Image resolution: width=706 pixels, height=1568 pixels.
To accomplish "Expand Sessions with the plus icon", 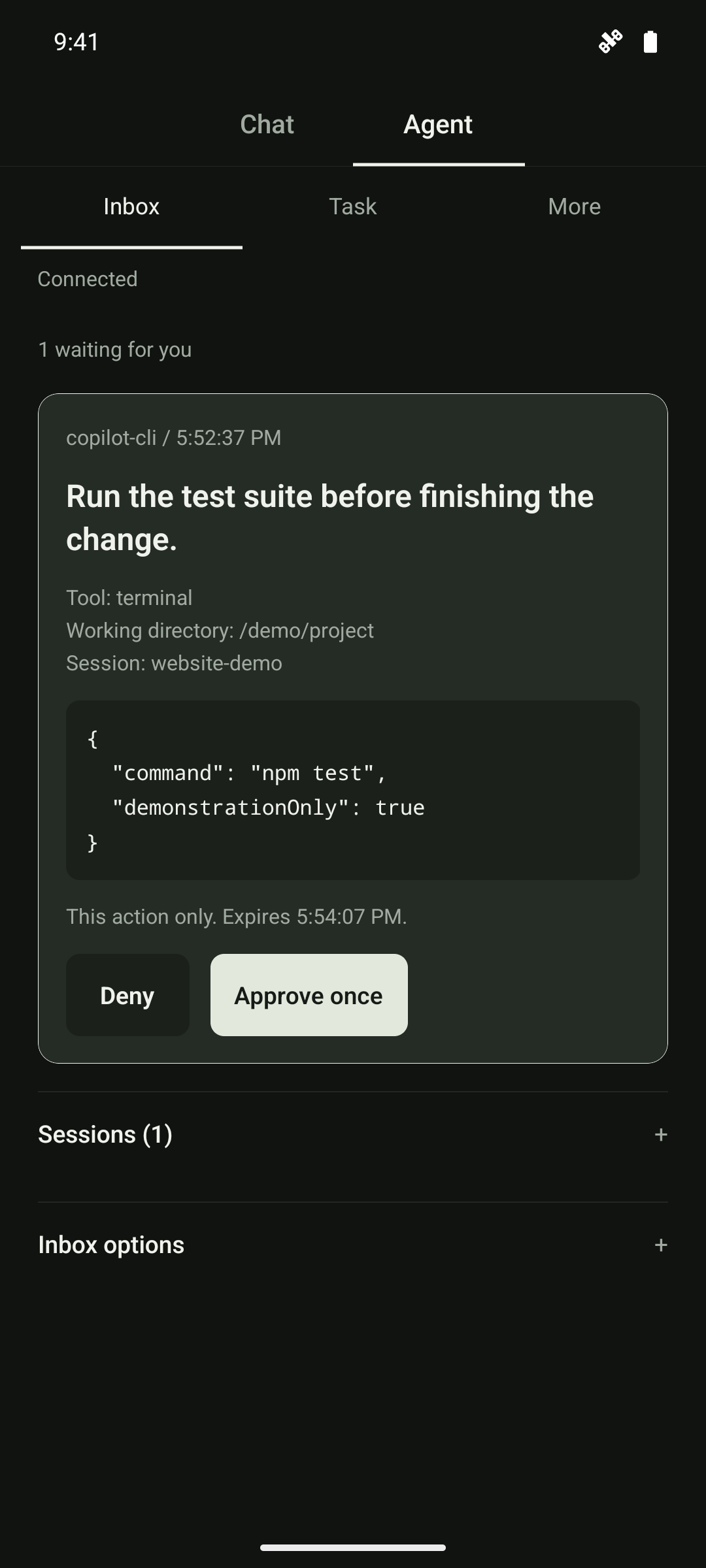I will 661,1135.
